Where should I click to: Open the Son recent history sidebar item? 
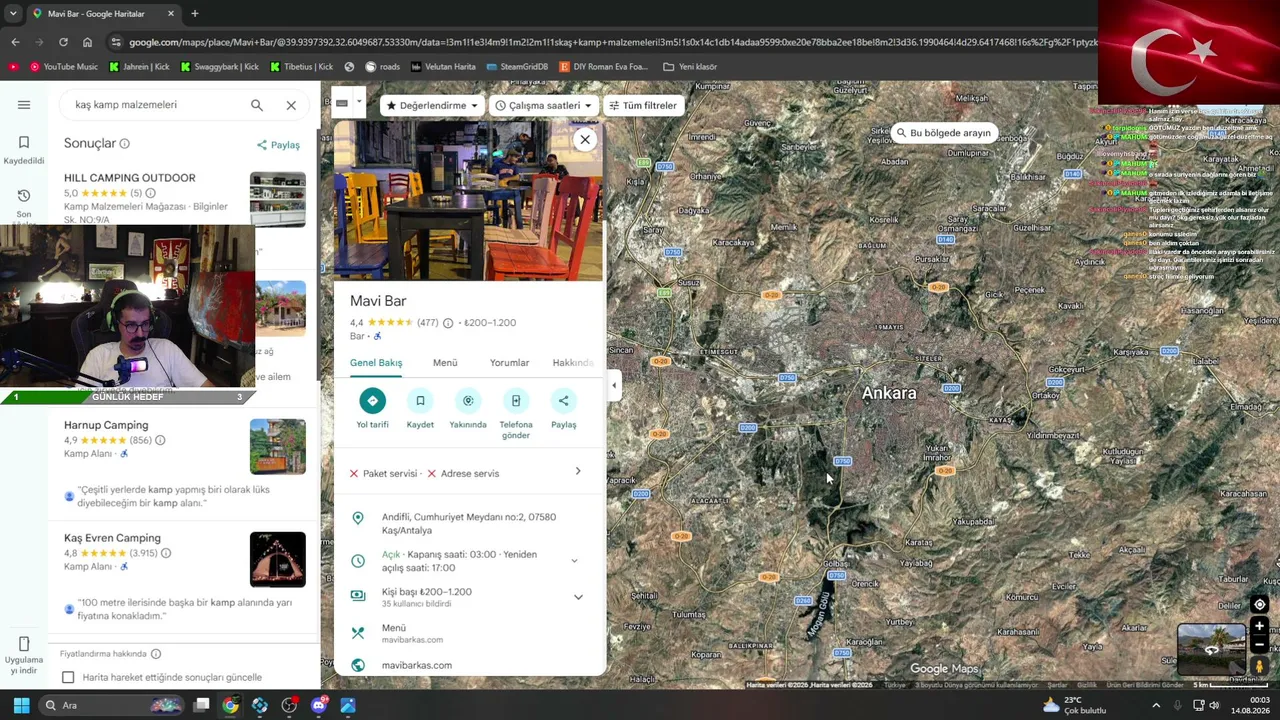(24, 203)
